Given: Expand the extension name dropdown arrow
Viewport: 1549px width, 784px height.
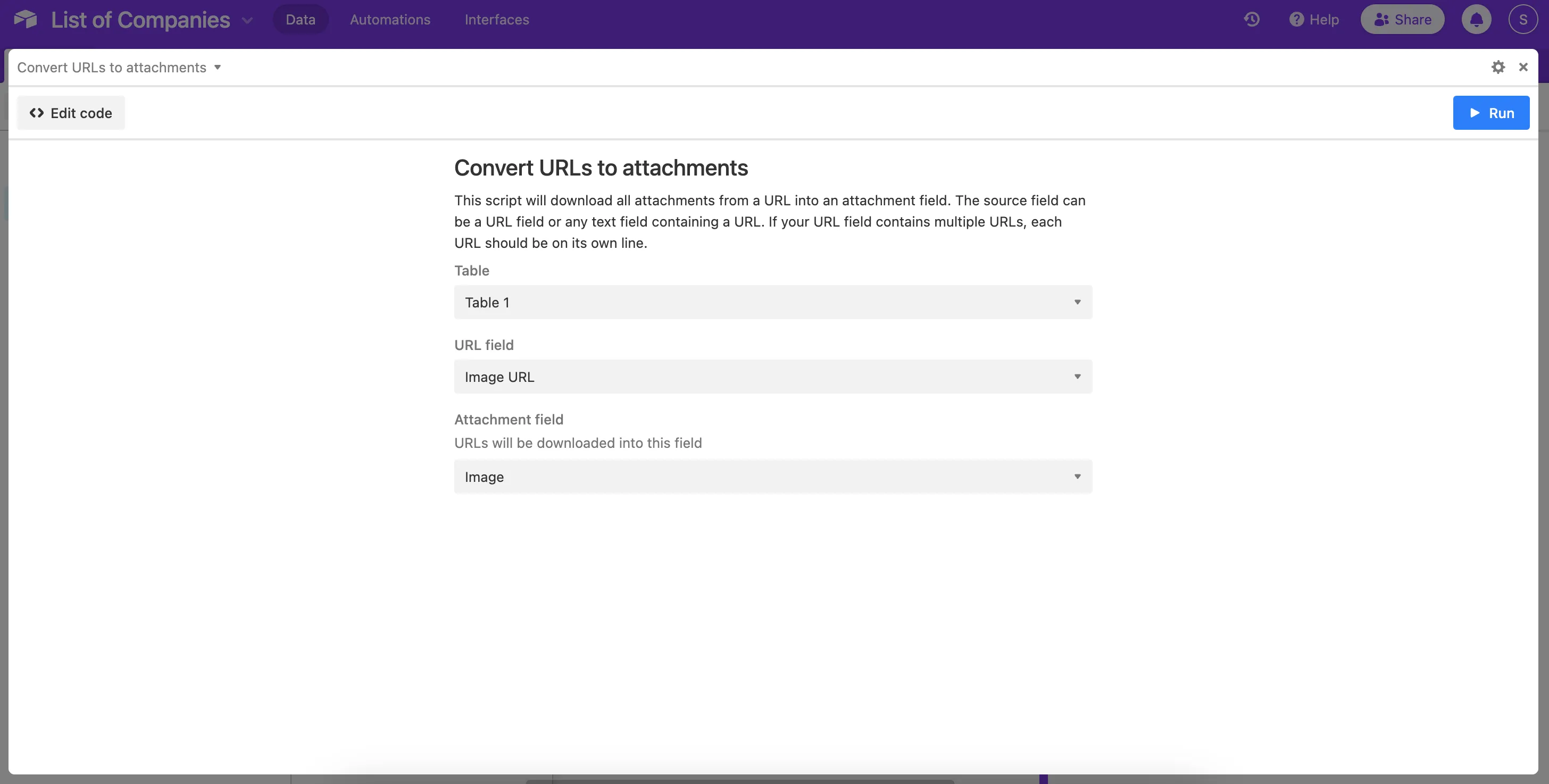Looking at the screenshot, I should [218, 66].
